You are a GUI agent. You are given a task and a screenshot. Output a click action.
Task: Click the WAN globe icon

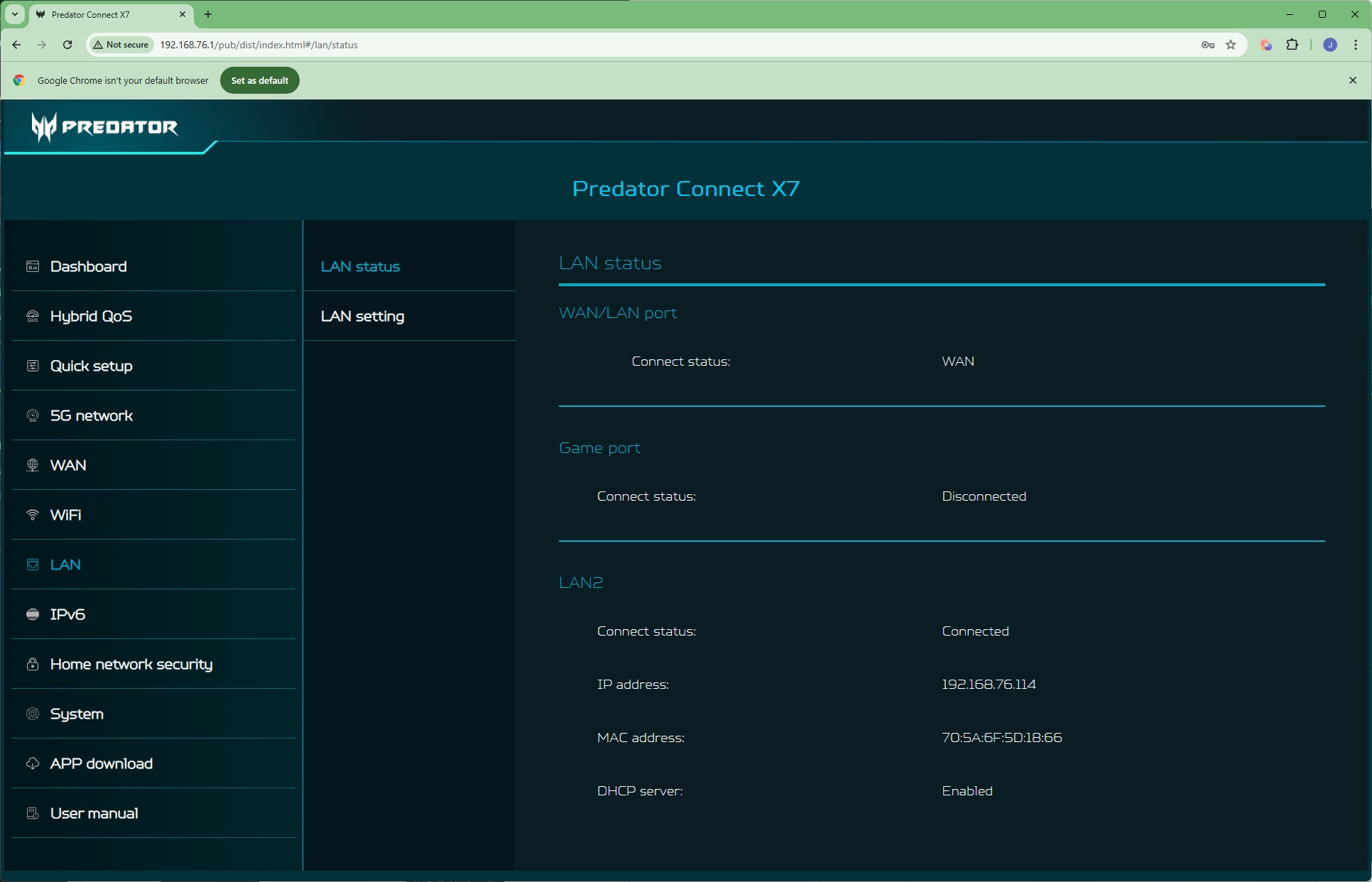tap(33, 465)
